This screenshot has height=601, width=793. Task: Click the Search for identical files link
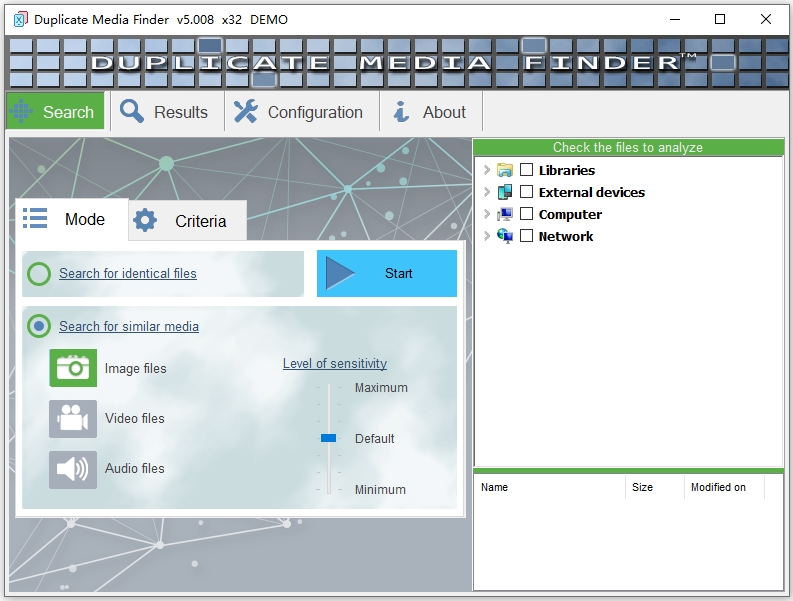[x=128, y=273]
